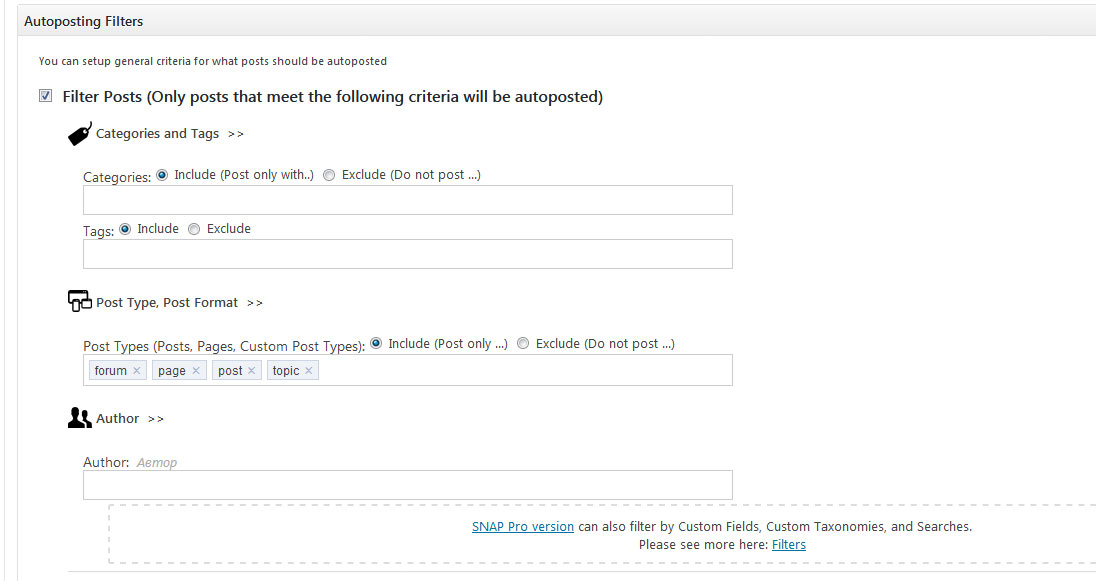1096x581 pixels.
Task: Select Include radio for Tags
Action: [x=125, y=229]
